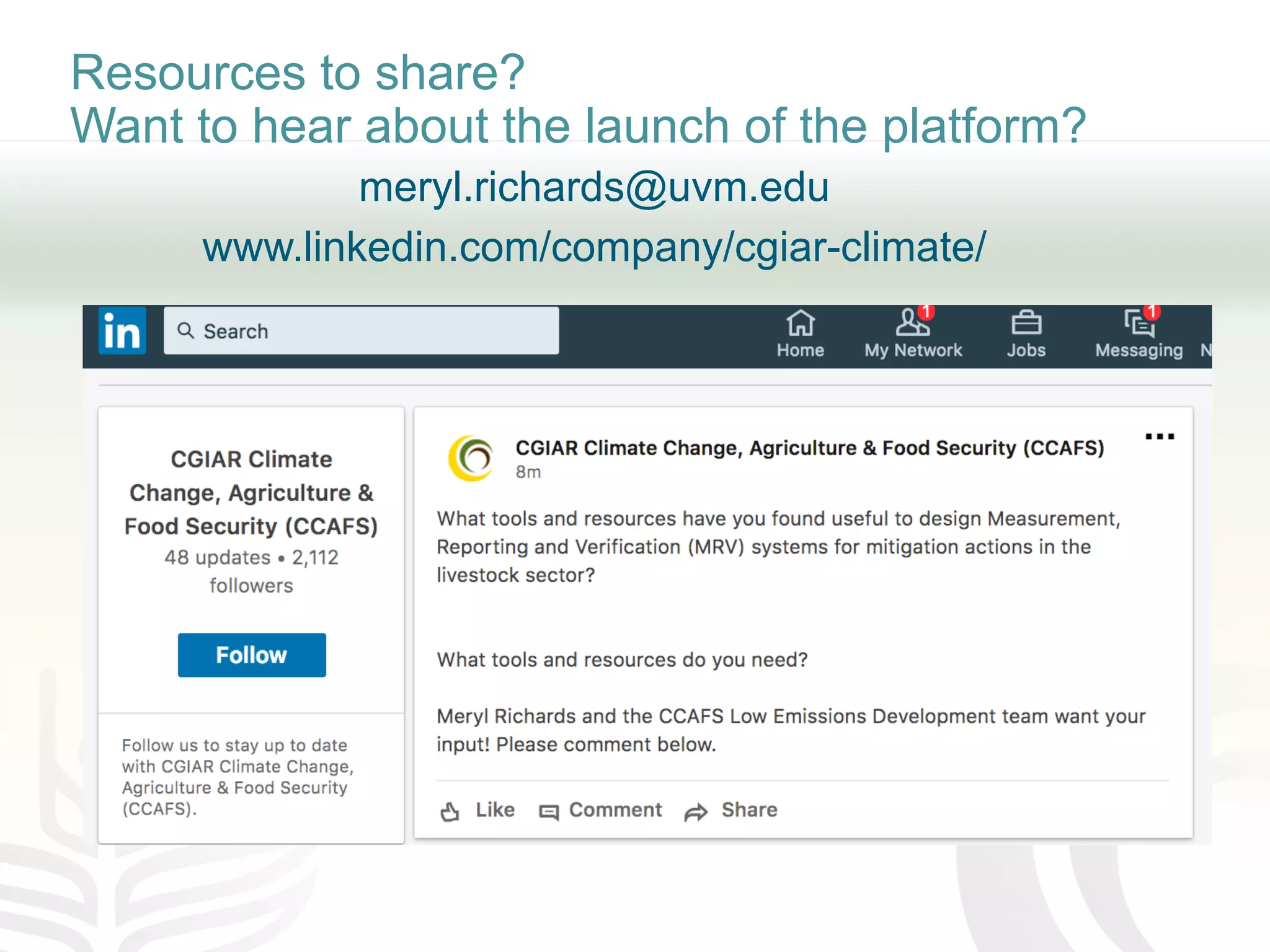Click the blue Follow button
Screen dimensions: 1270x952
pos(252,655)
